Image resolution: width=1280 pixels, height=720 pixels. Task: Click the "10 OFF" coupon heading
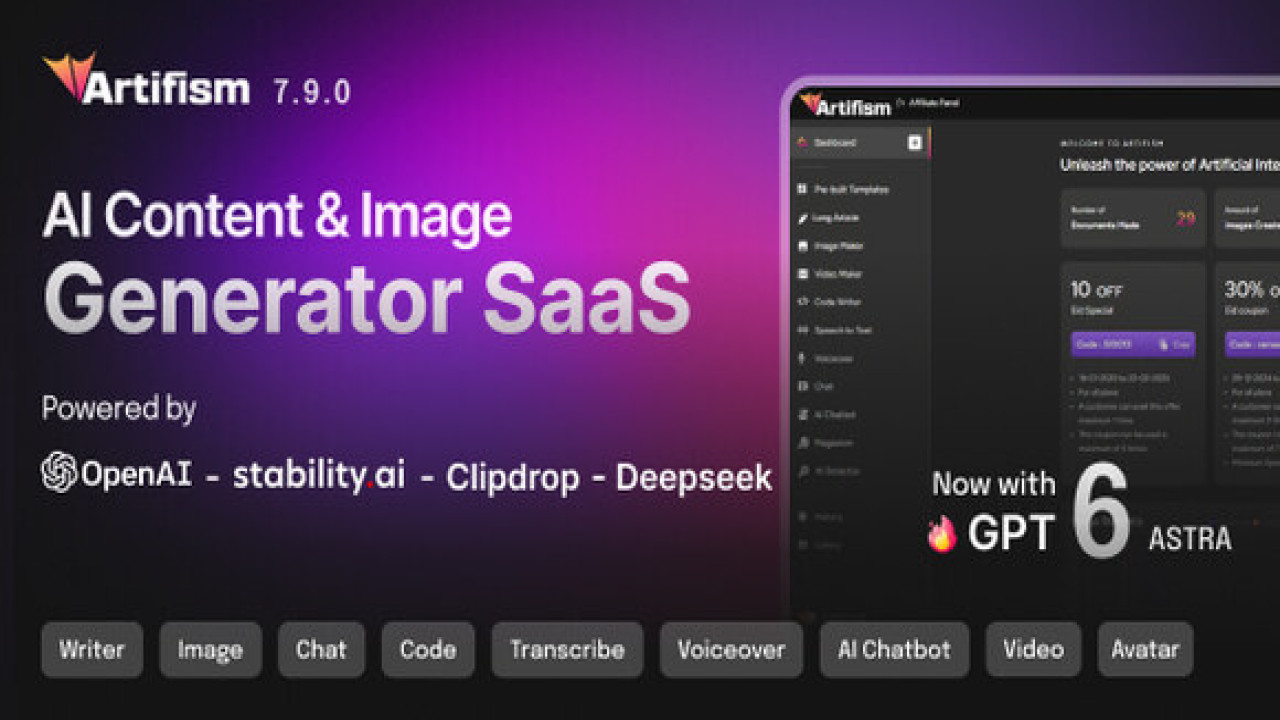(1097, 290)
